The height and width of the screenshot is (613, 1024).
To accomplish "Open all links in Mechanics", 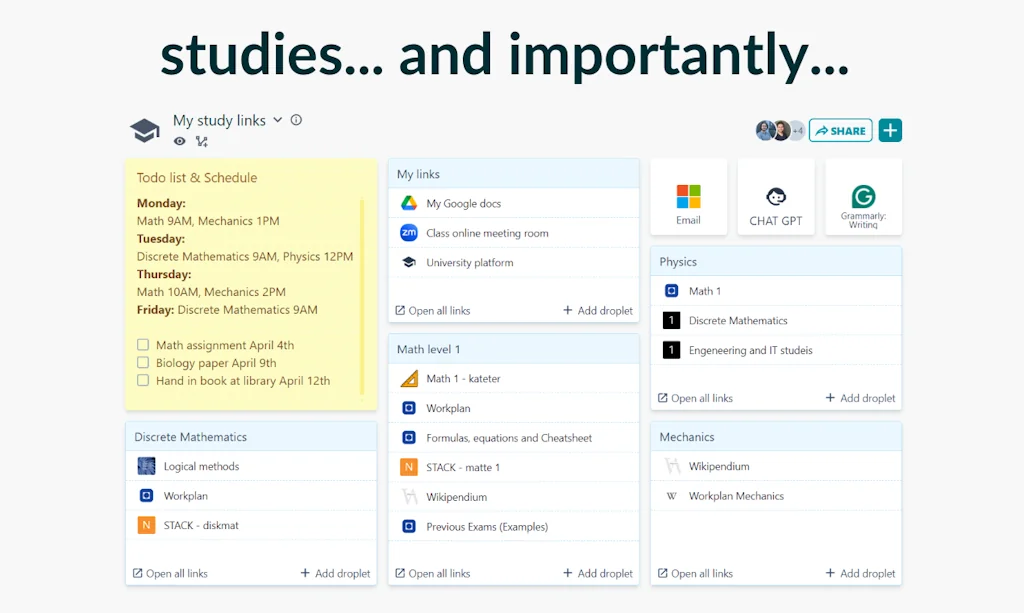I will (694, 573).
